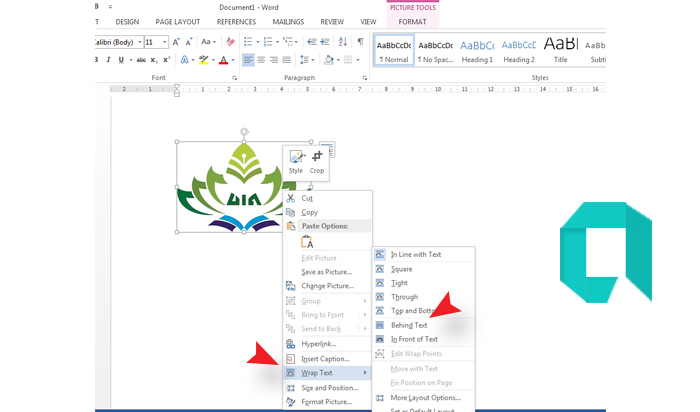Align text left
The image size is (700, 412).
[248, 60]
